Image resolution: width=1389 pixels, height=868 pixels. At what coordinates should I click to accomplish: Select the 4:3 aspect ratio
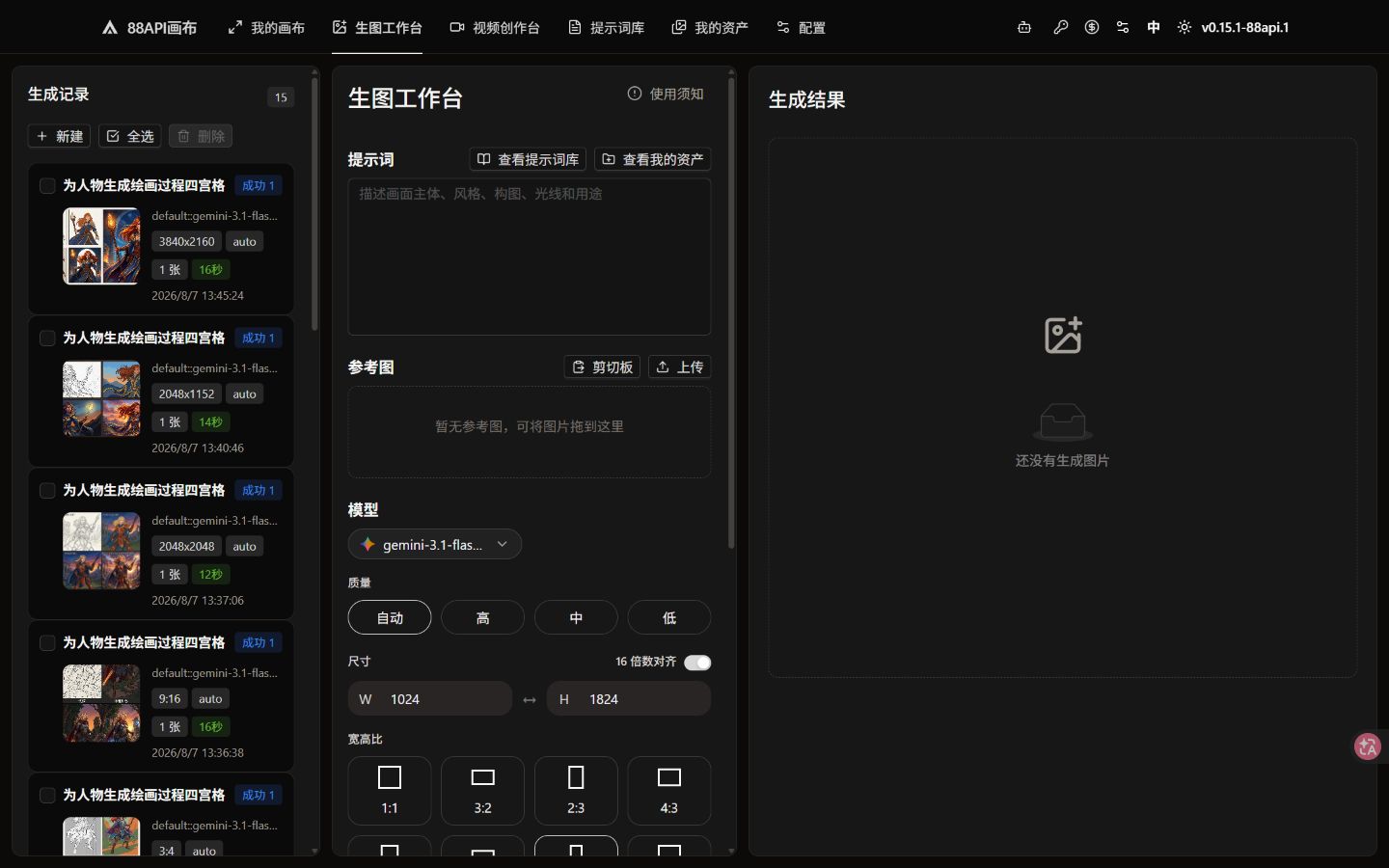[x=669, y=791]
